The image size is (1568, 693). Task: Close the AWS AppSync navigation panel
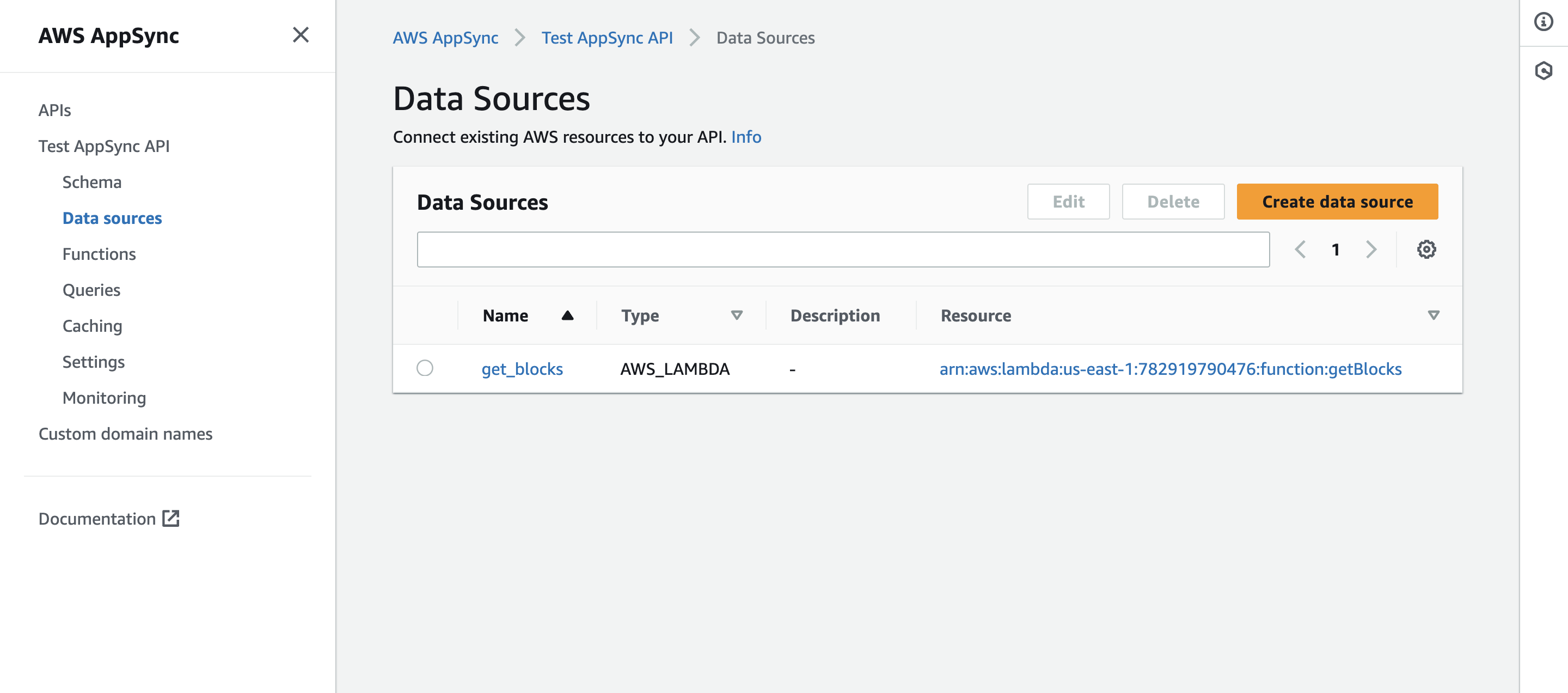(301, 35)
